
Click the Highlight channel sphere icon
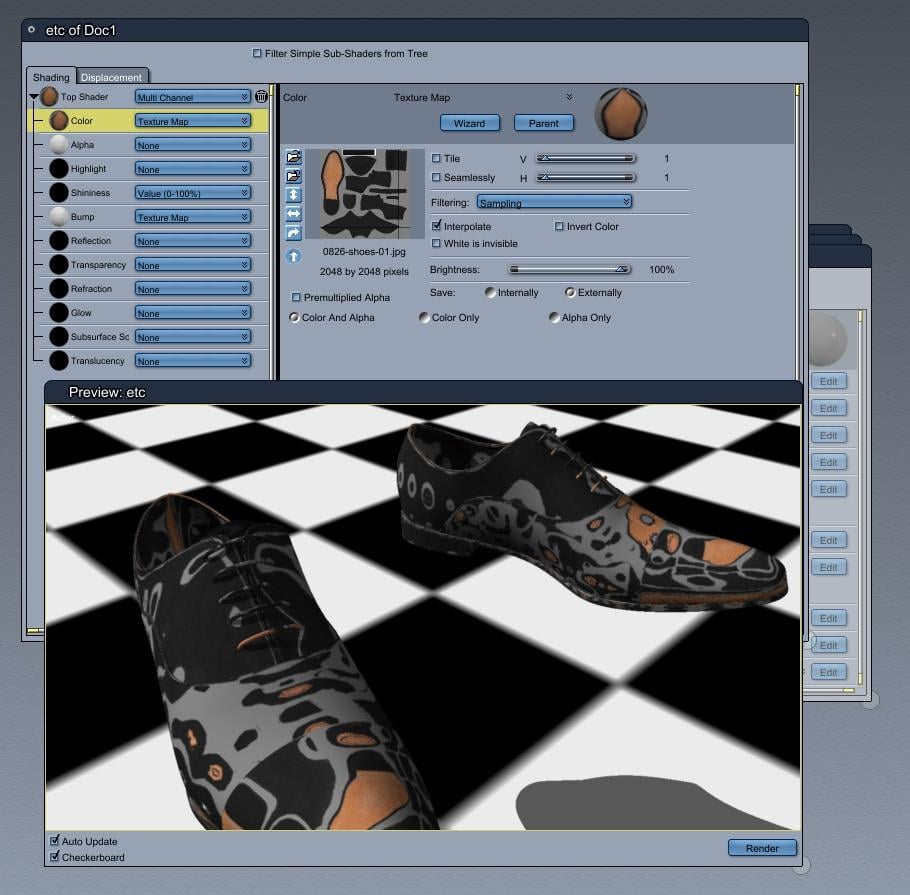59,168
